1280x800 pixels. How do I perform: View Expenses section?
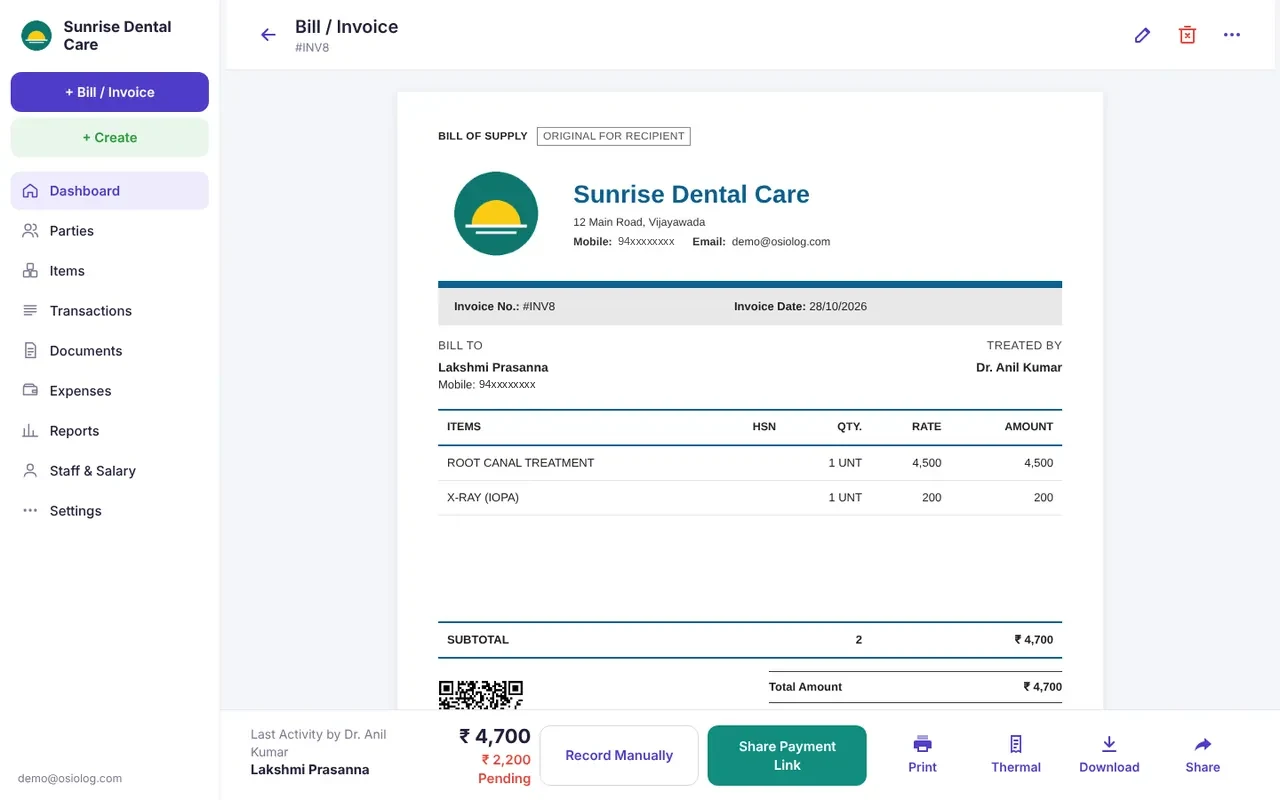point(110,391)
